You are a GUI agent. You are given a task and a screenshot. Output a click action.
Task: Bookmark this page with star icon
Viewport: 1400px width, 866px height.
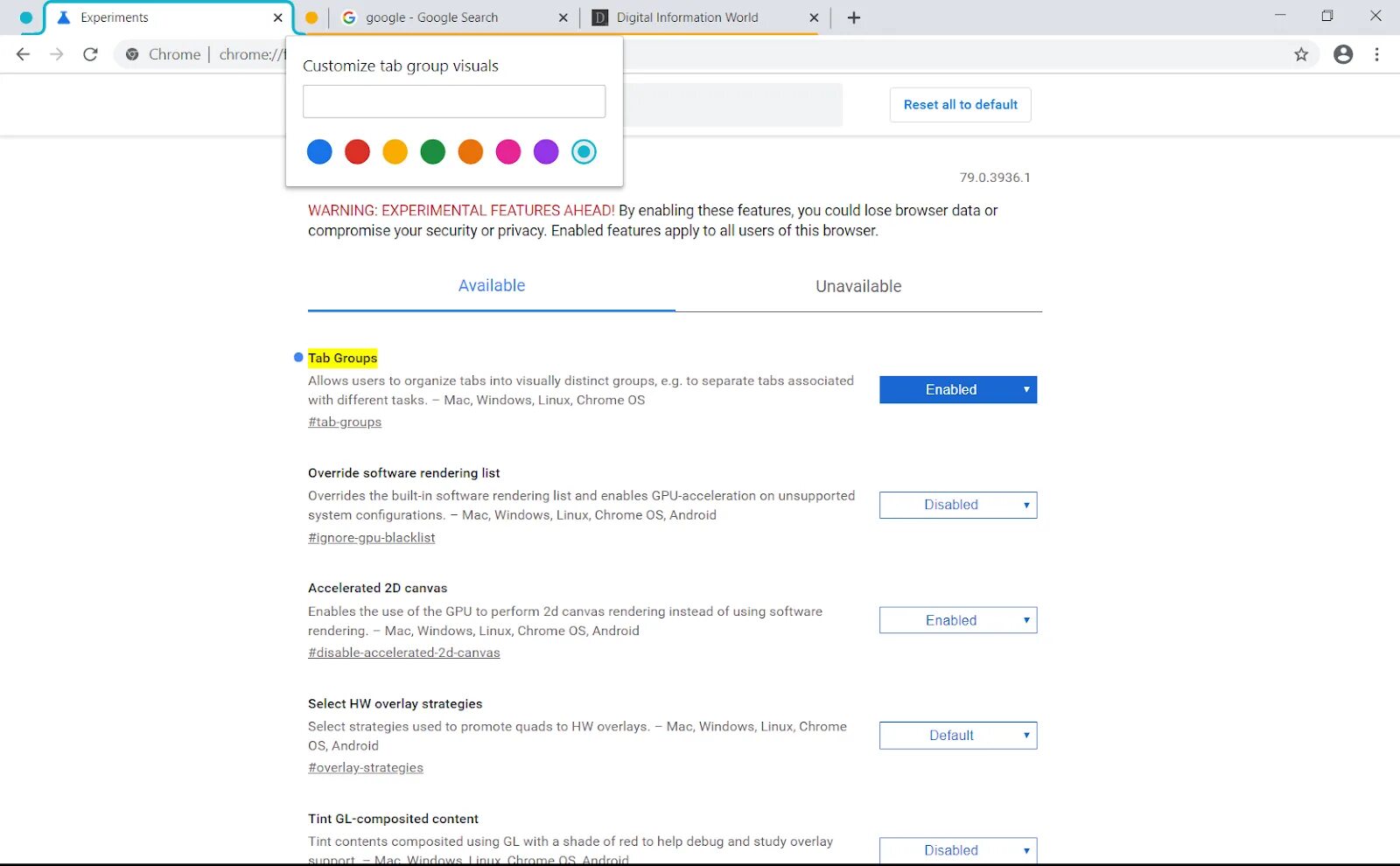click(x=1301, y=54)
